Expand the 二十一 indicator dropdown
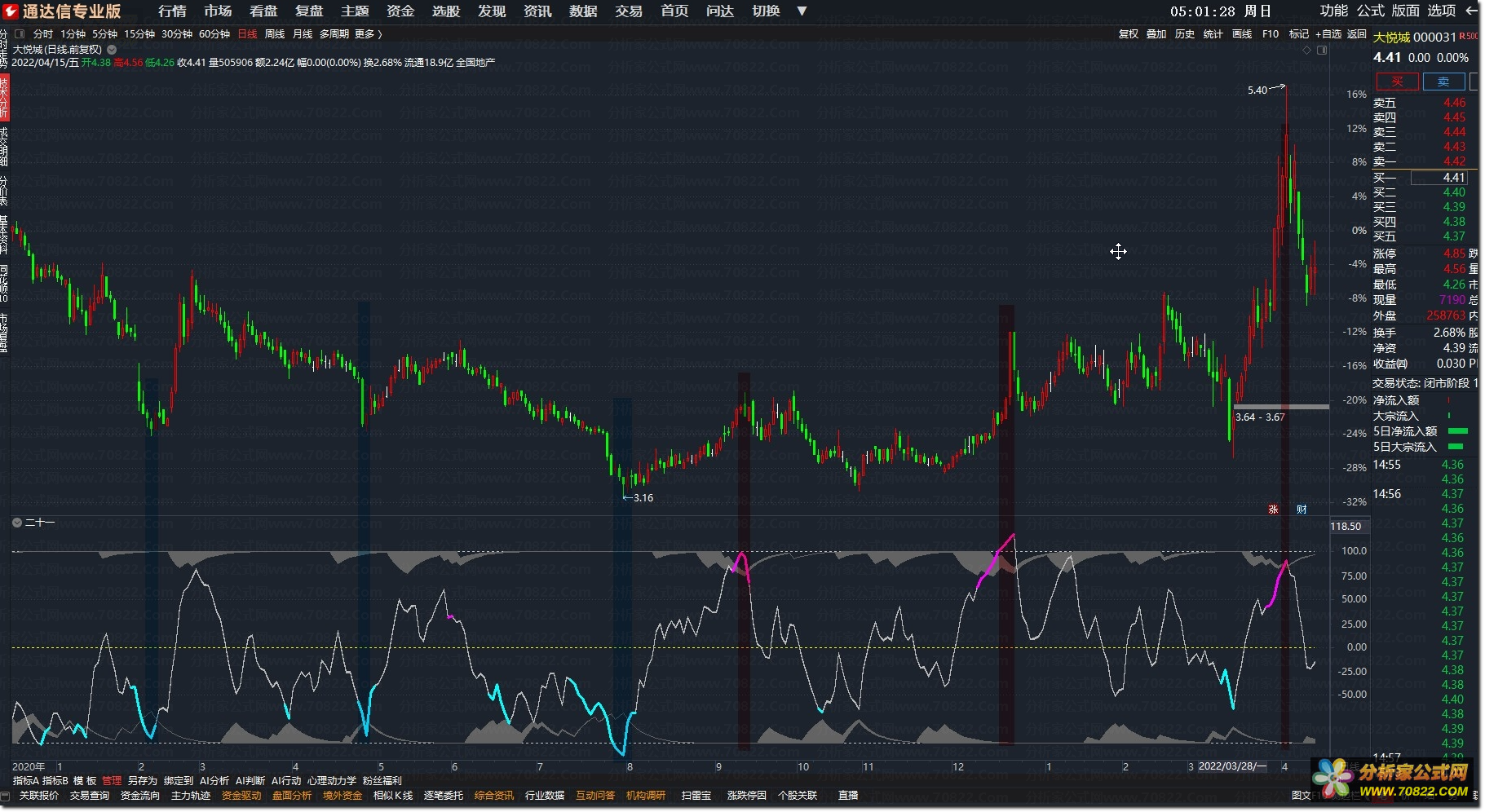 coord(17,523)
